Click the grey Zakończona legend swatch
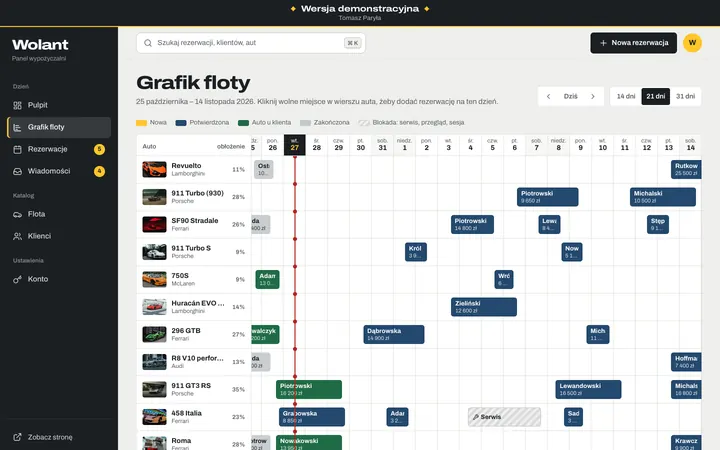The width and height of the screenshot is (720, 450). coord(305,123)
